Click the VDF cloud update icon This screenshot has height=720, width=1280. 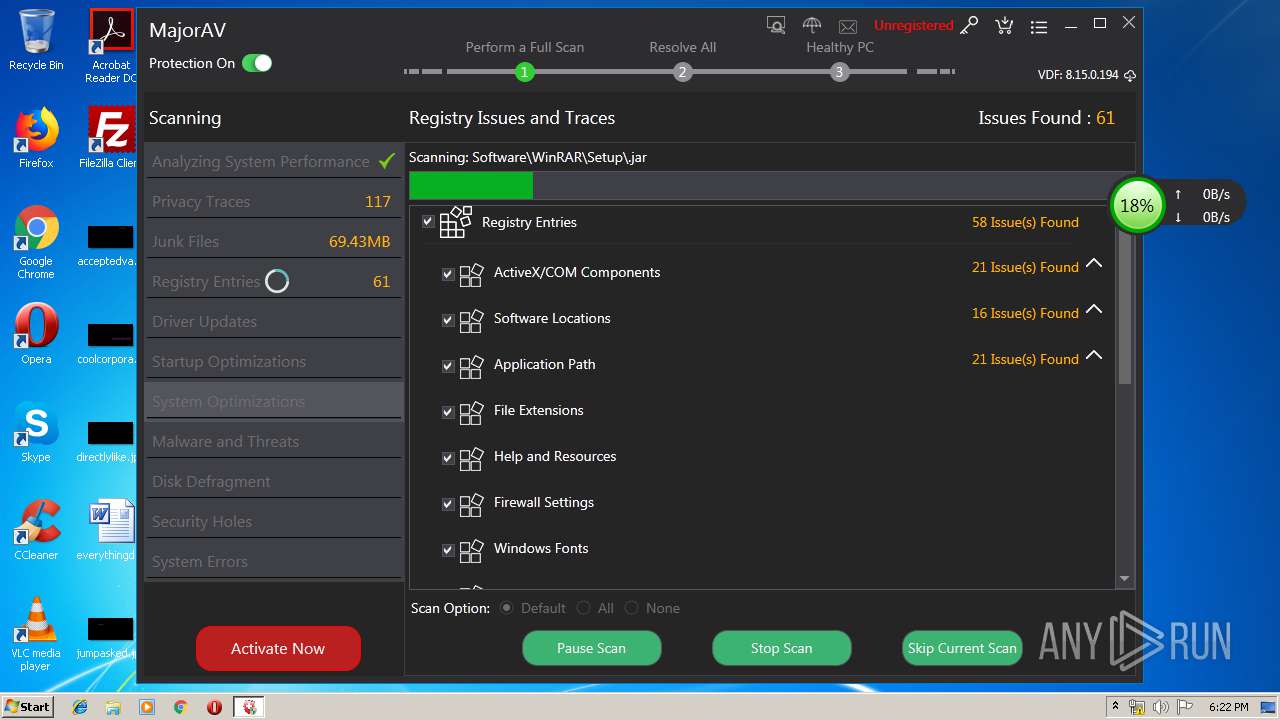point(1130,75)
